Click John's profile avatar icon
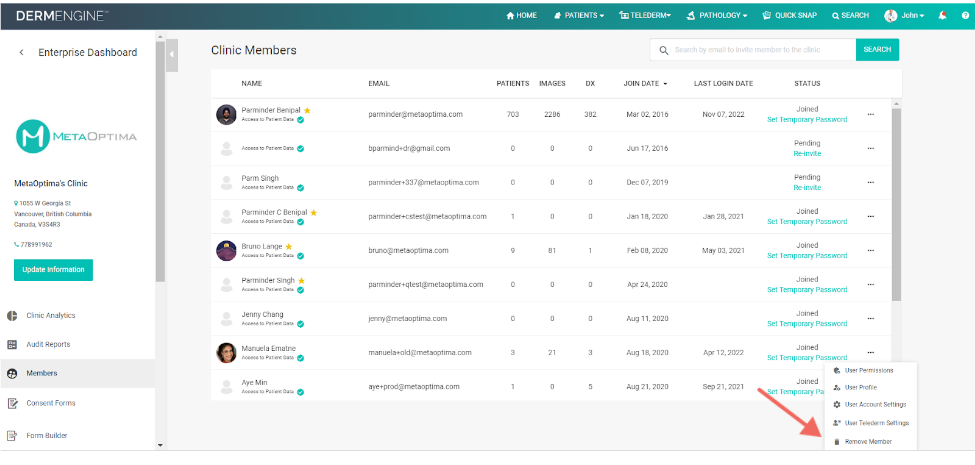This screenshot has height=465, width=975. click(x=891, y=16)
